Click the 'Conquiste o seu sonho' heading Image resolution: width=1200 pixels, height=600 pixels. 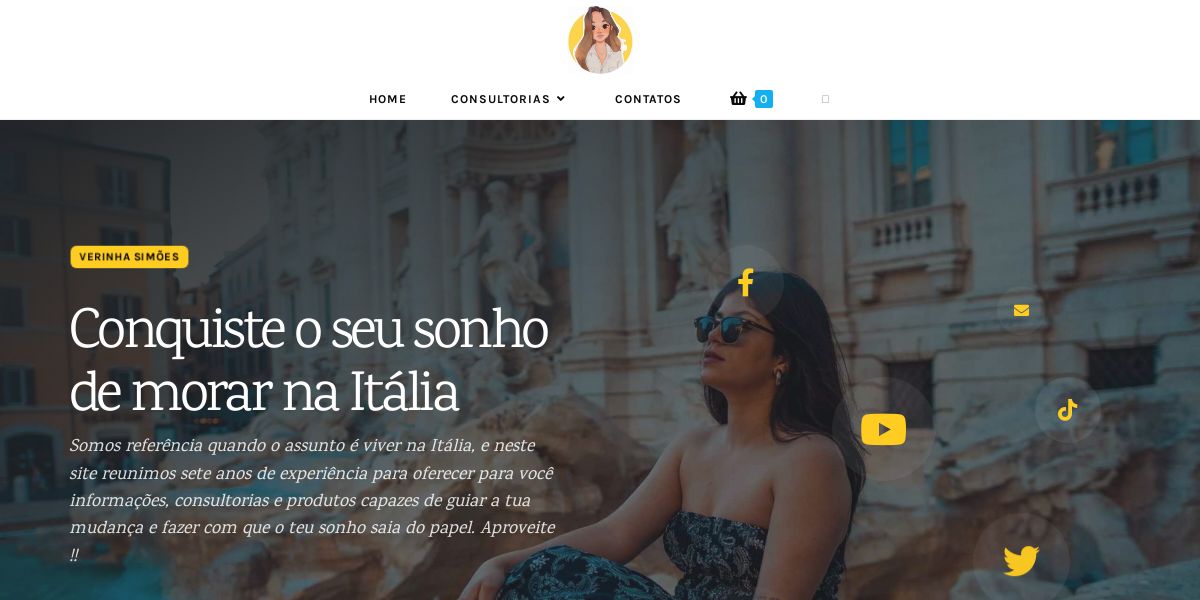tap(309, 359)
